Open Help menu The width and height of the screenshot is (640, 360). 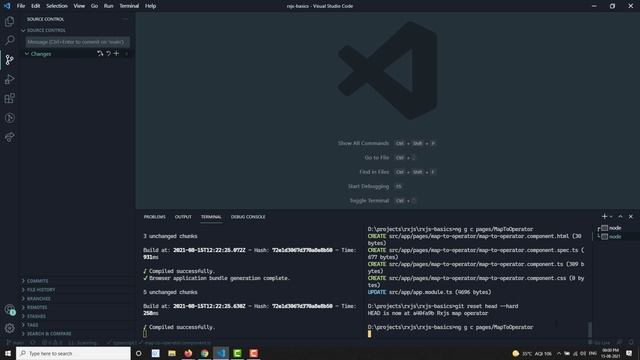click(x=150, y=6)
